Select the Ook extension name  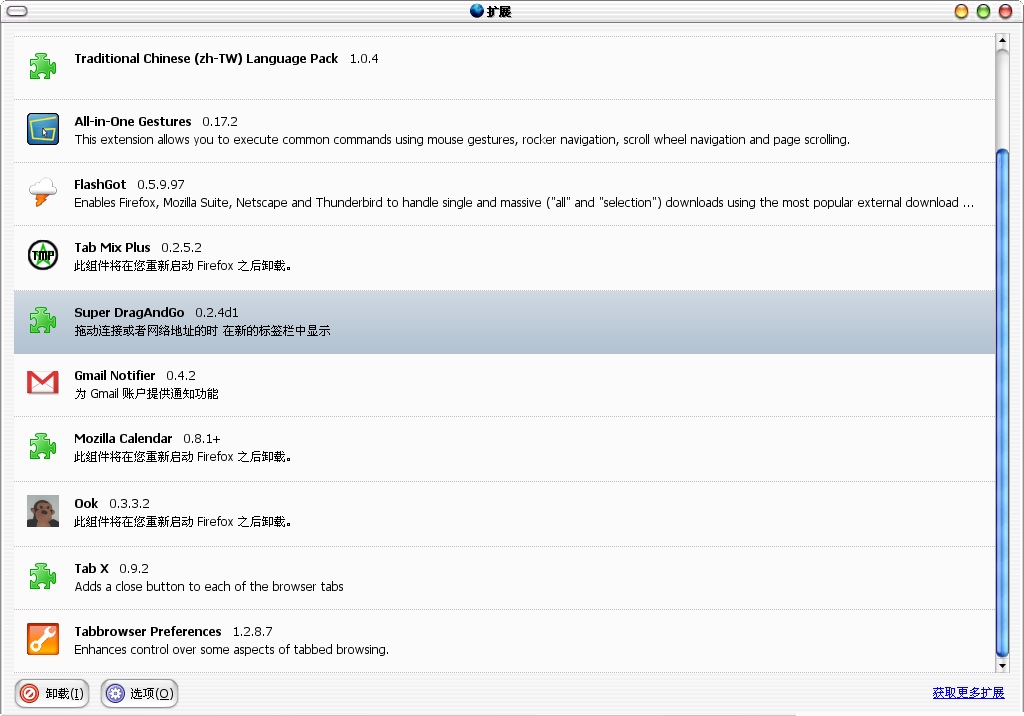tap(86, 504)
